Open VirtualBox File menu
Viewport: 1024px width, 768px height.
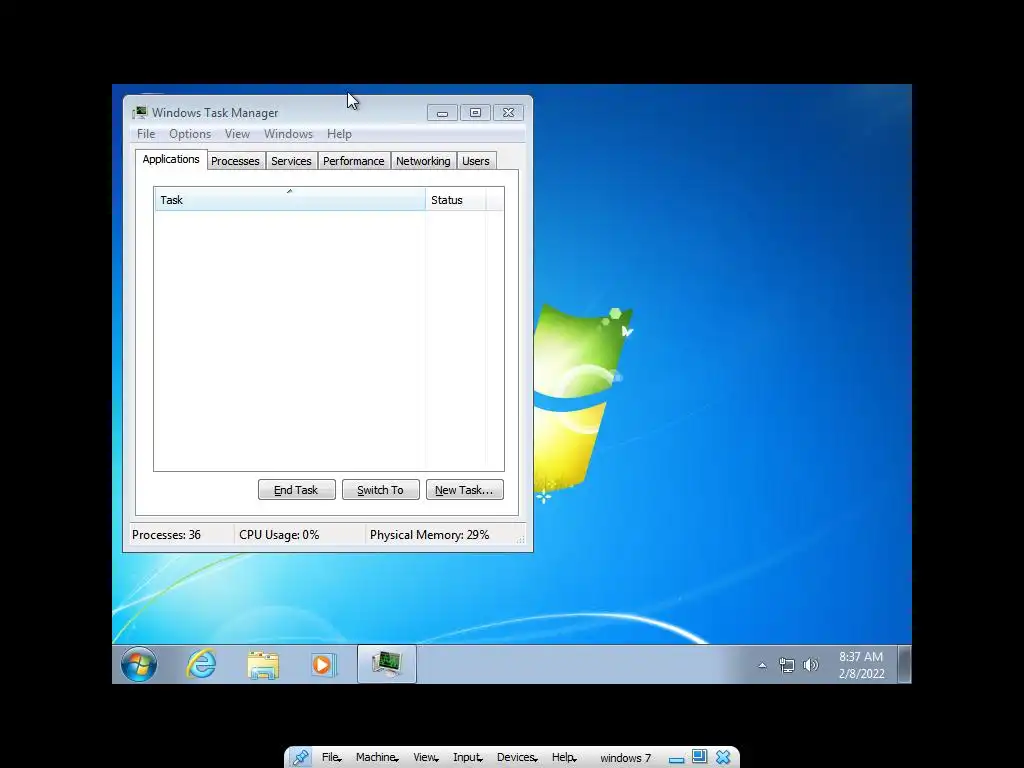click(331, 758)
